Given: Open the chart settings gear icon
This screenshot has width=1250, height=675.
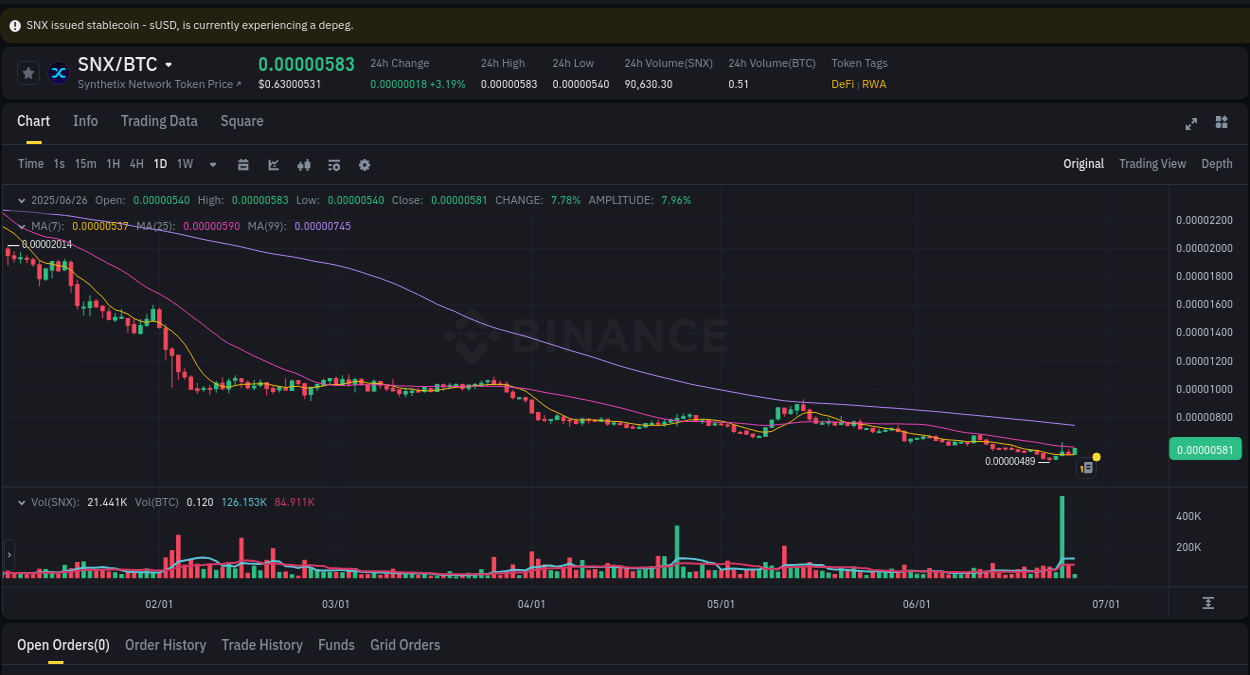Looking at the screenshot, I should [364, 164].
